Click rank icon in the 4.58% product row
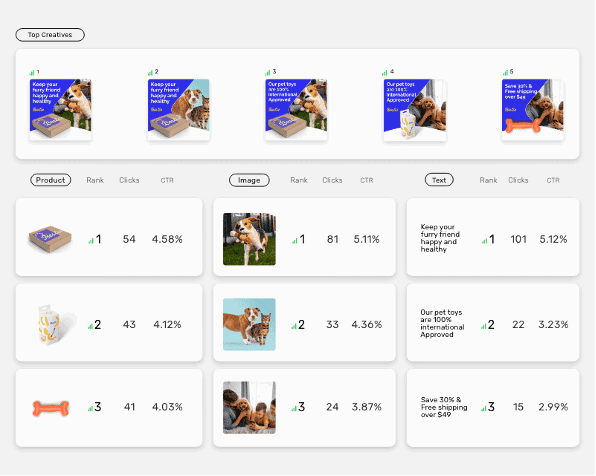This screenshot has width=596, height=476. [x=91, y=241]
